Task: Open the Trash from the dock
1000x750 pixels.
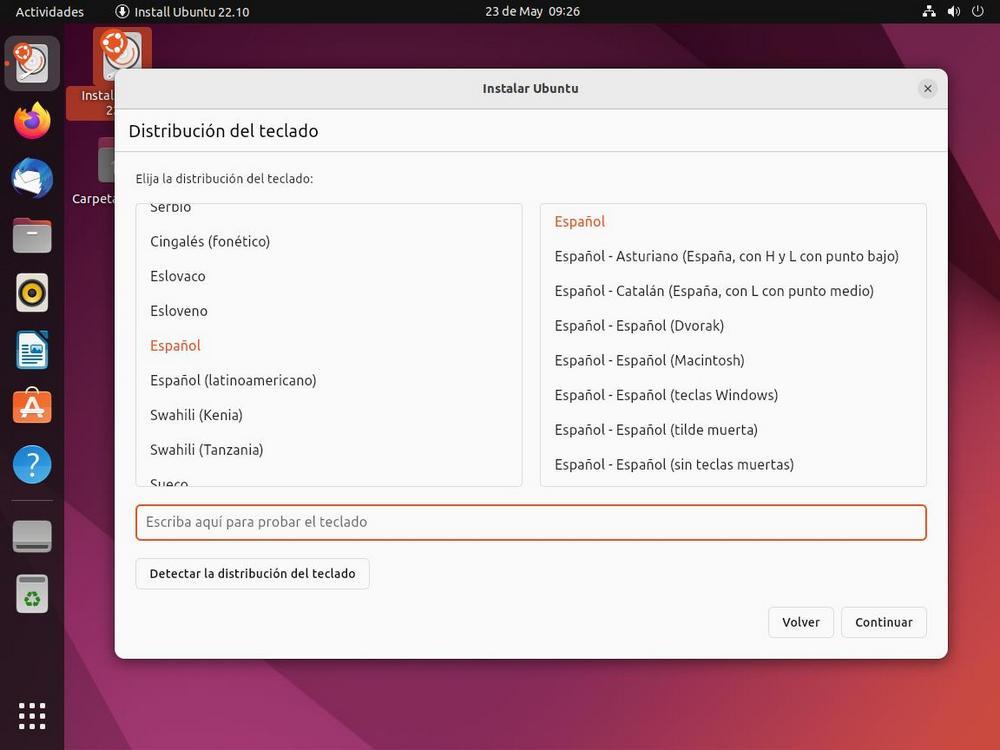Action: [x=32, y=594]
